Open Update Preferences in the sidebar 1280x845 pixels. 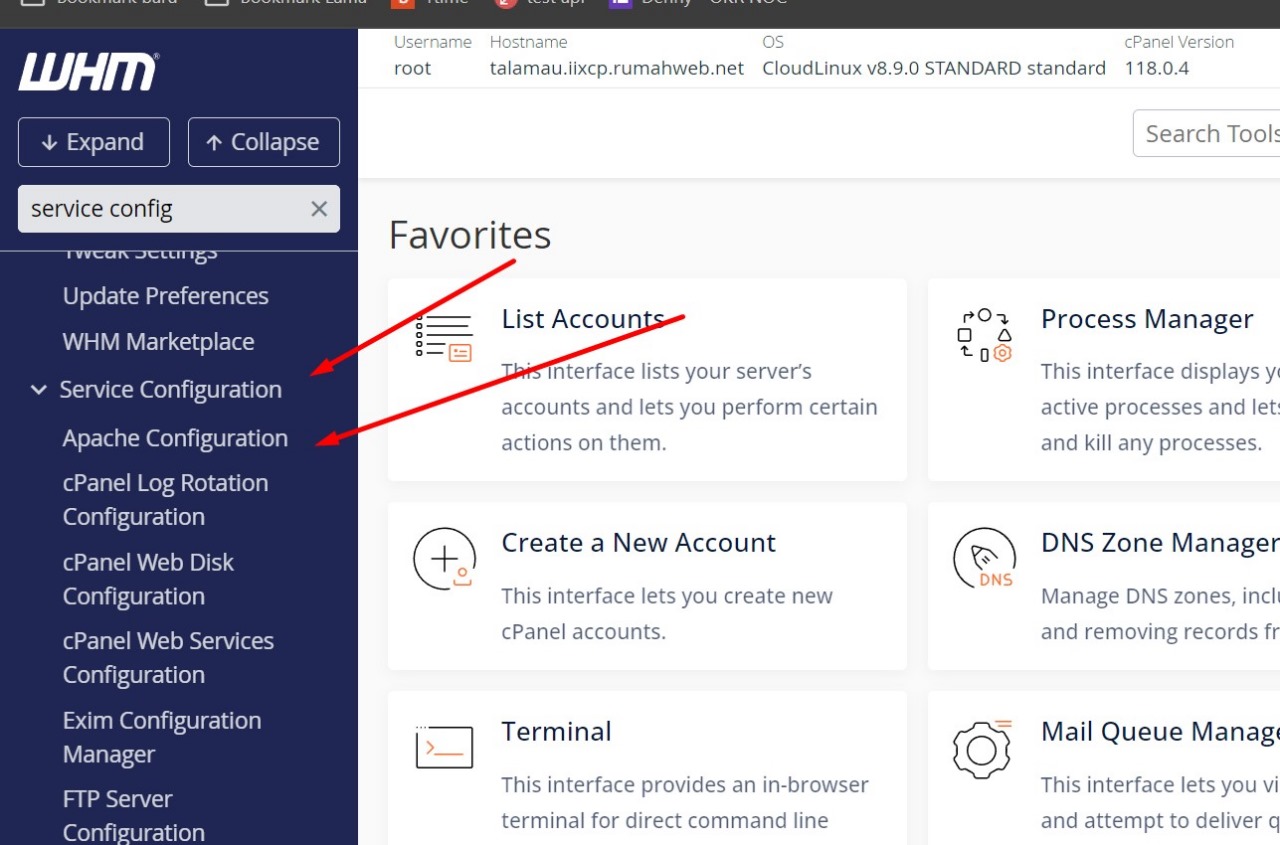[x=166, y=296]
